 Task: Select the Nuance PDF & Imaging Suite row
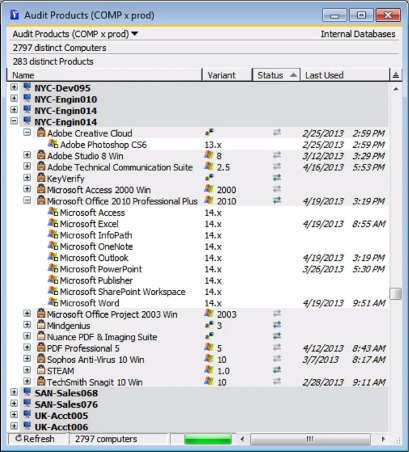point(197,337)
